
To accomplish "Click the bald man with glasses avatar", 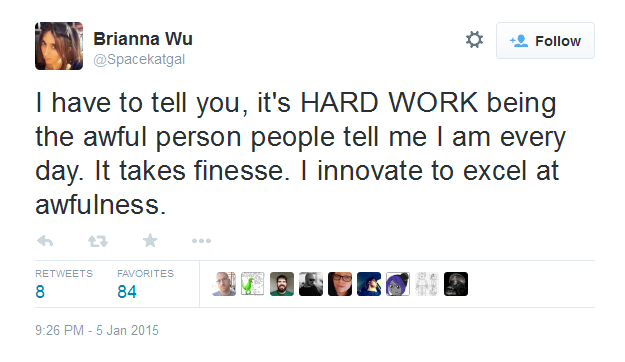I will tap(224, 284).
